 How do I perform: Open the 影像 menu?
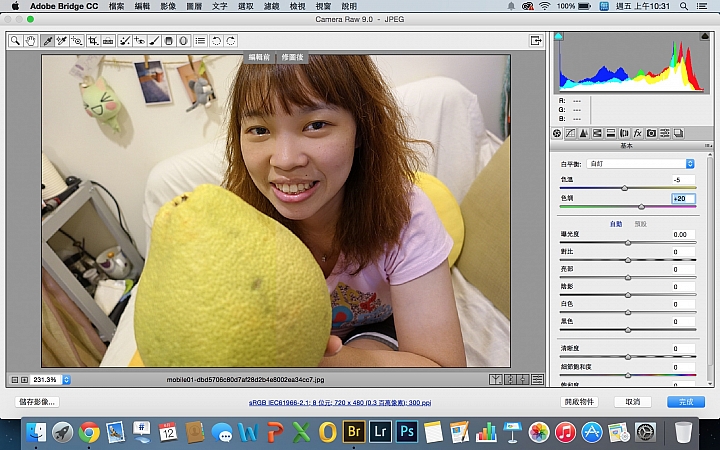(x=168, y=6)
